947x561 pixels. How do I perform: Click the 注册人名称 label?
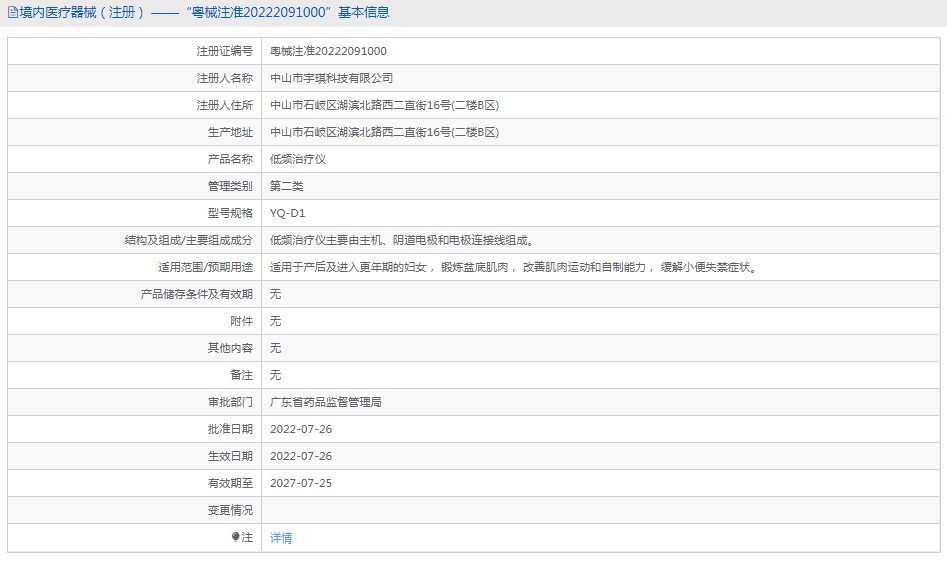(225, 79)
